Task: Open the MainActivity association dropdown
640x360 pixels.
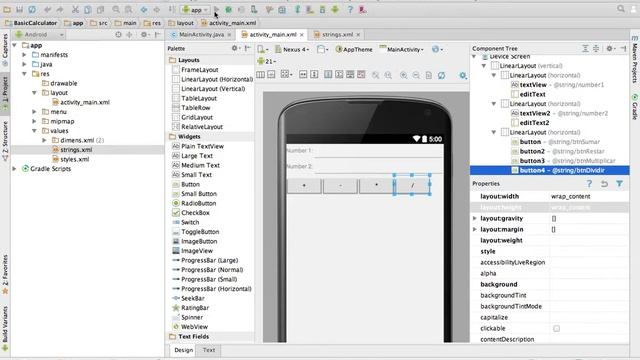Action: pos(402,49)
